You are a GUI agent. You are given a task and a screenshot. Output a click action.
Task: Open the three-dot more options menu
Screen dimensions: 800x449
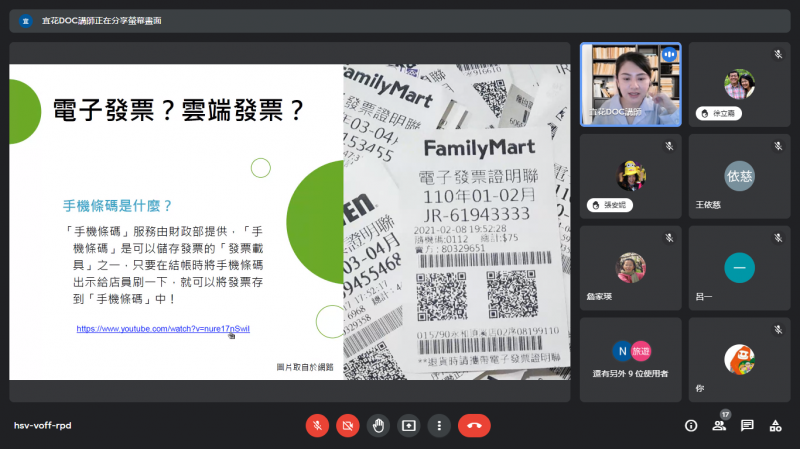[x=439, y=426]
